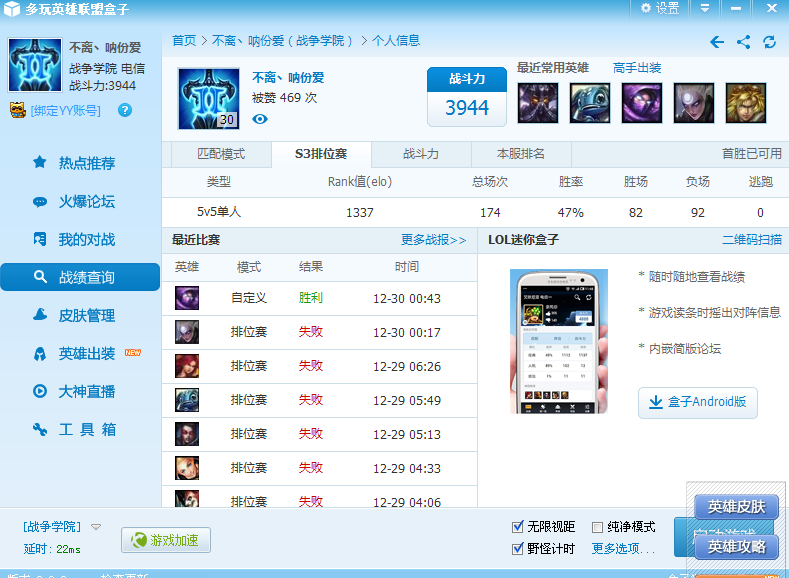Click 个人信息 breadcrumb text
The image size is (789, 578).
(x=396, y=41)
